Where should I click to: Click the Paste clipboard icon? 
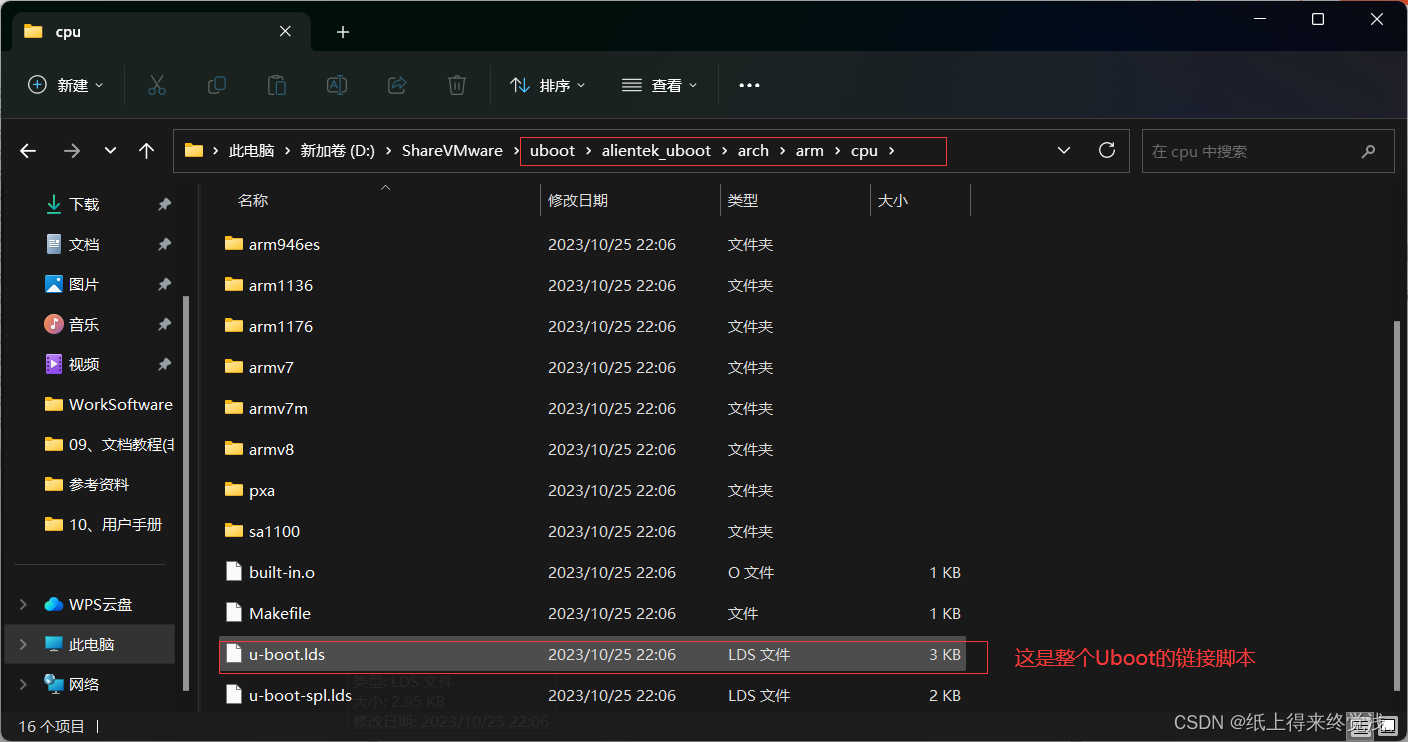pyautogui.click(x=277, y=85)
